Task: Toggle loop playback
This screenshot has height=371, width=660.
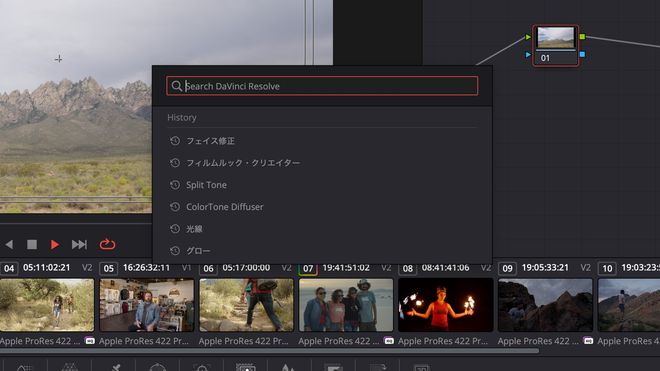Action: coord(107,244)
